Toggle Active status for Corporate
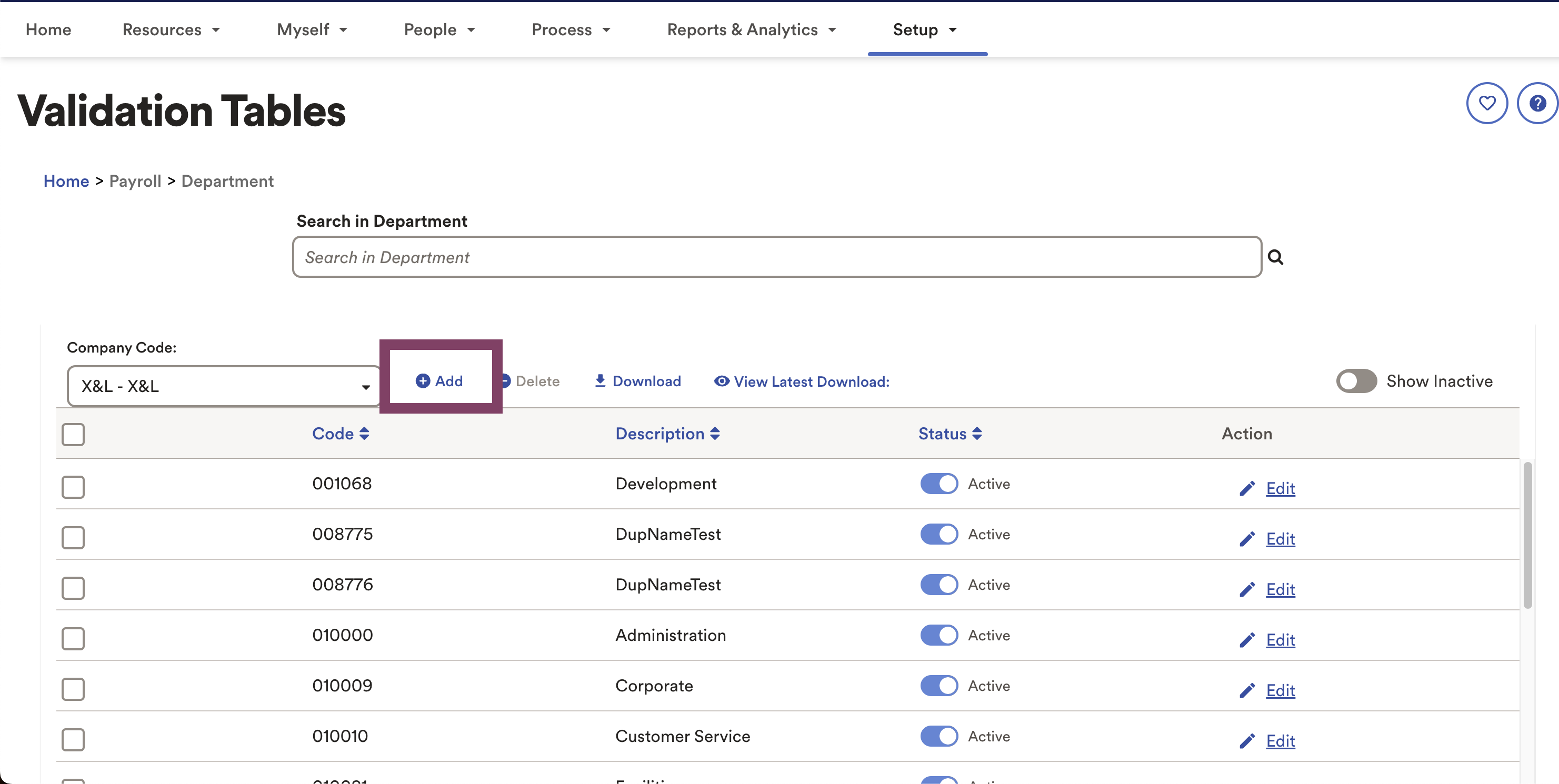Image resolution: width=1559 pixels, height=784 pixels. (x=940, y=686)
